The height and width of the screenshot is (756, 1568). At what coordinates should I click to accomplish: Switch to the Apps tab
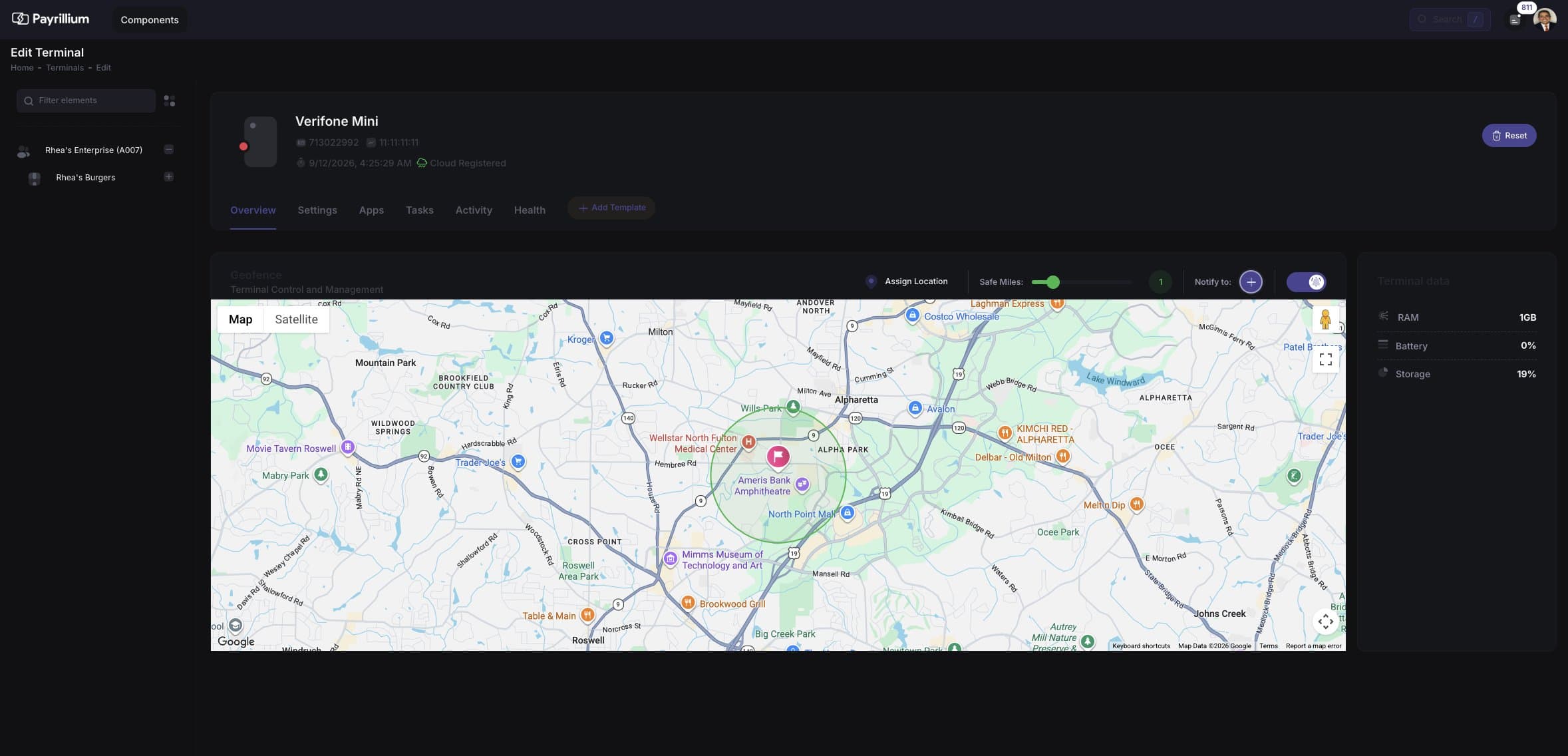(x=371, y=210)
